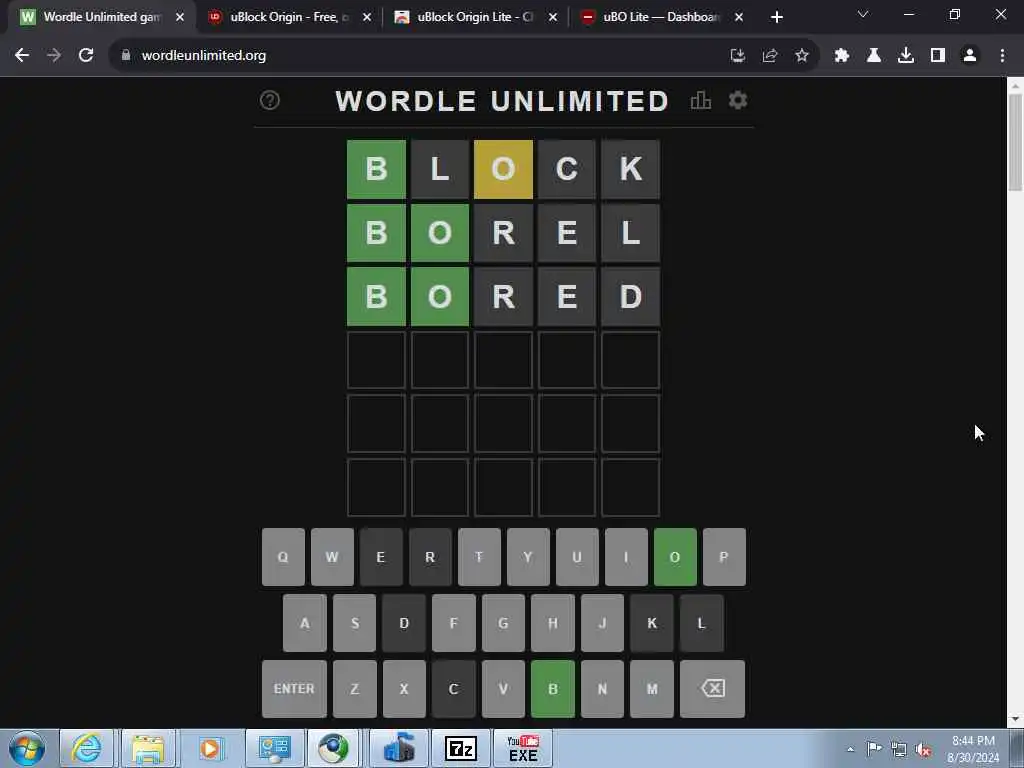Click the Chrome labs flask icon
The width and height of the screenshot is (1024, 768).
point(874,56)
